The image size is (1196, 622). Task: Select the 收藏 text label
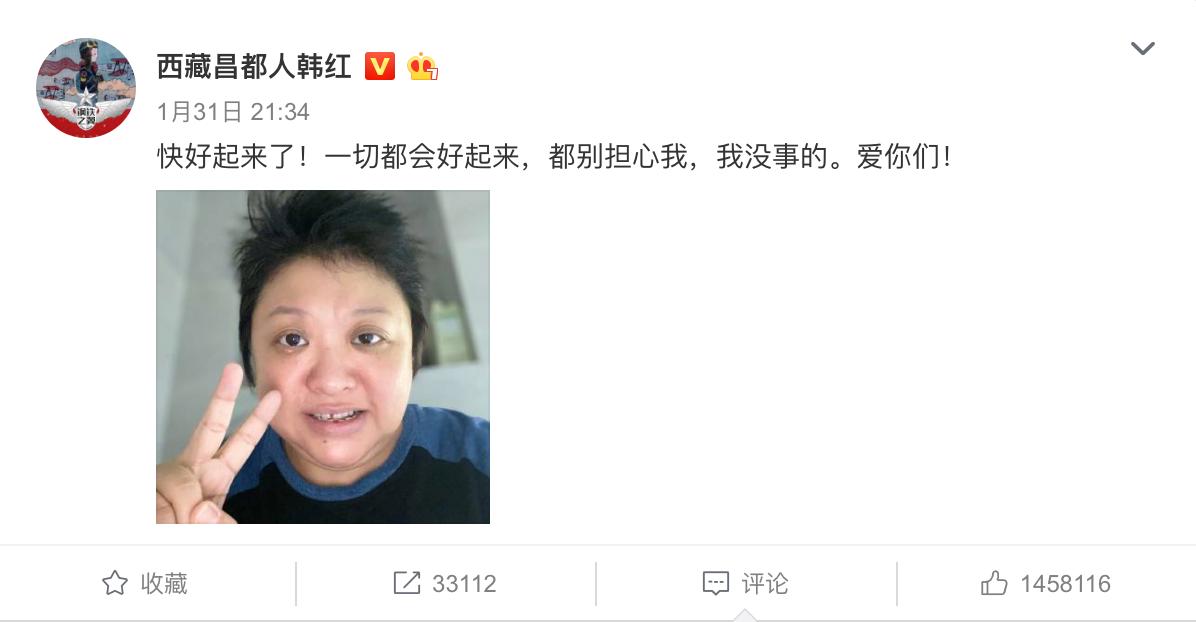click(x=164, y=584)
